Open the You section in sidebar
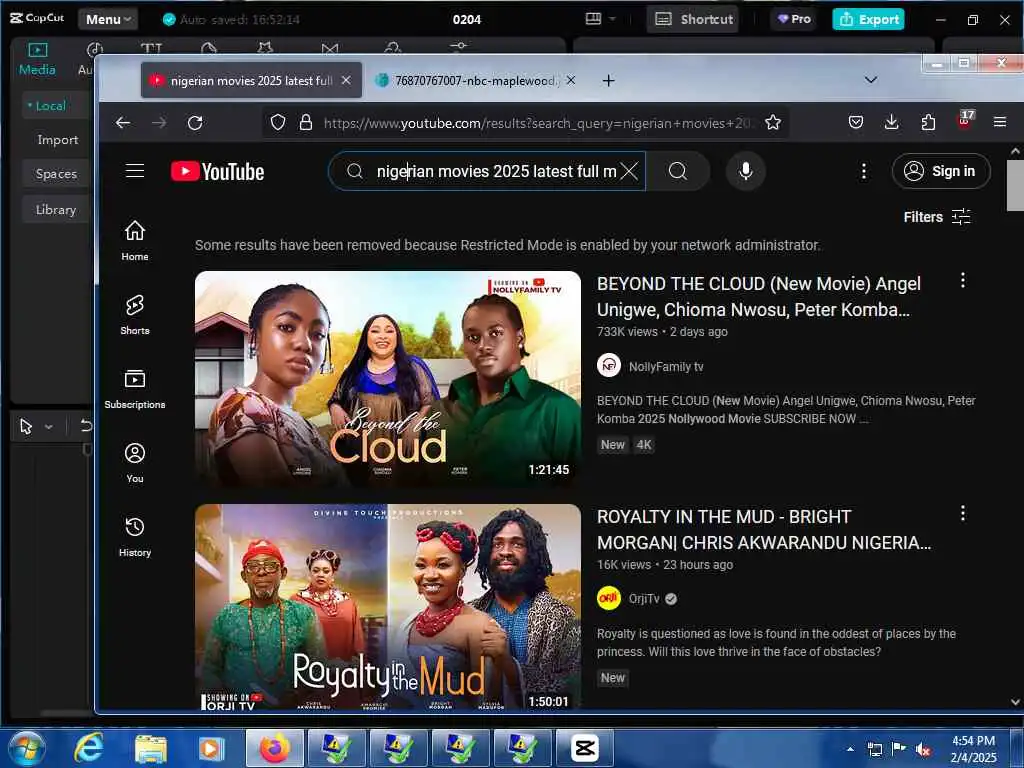The width and height of the screenshot is (1024, 768). [135, 462]
